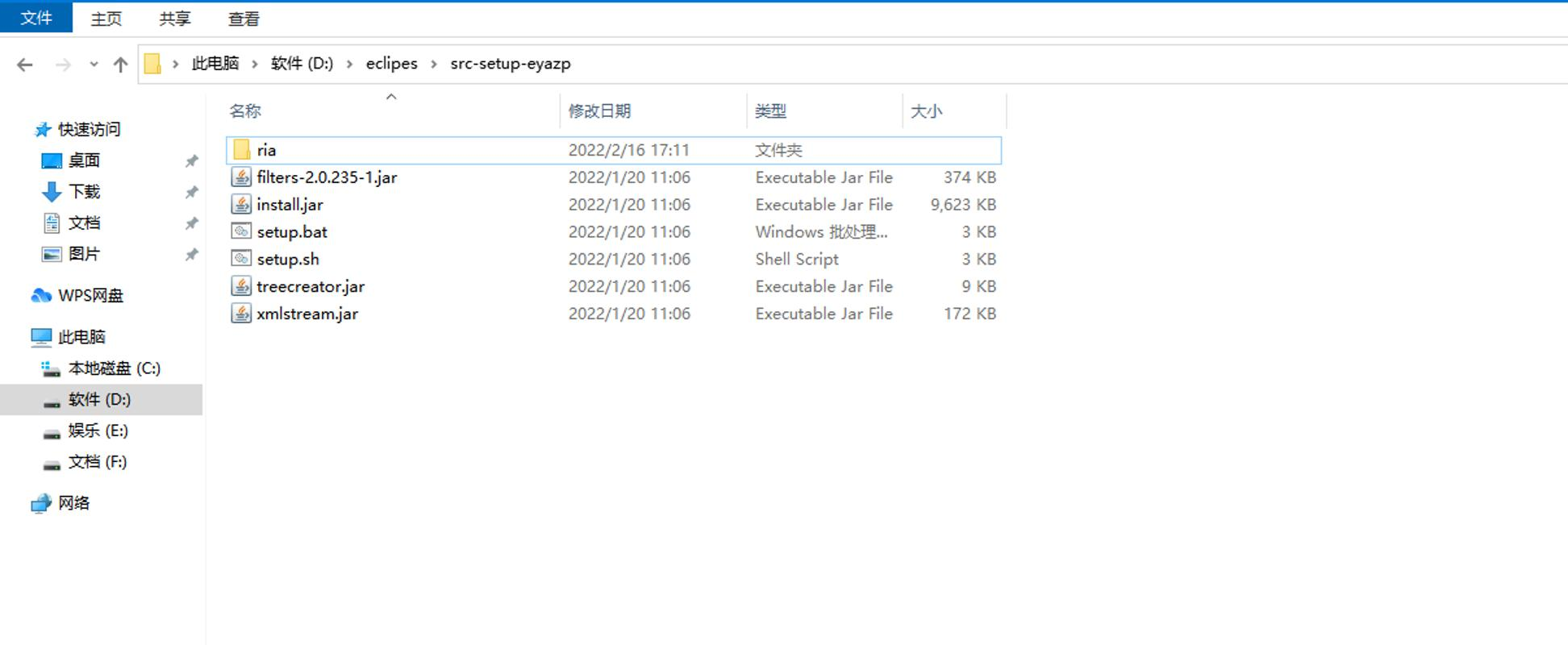Click the 文档 document icon under 快速访问

(52, 223)
